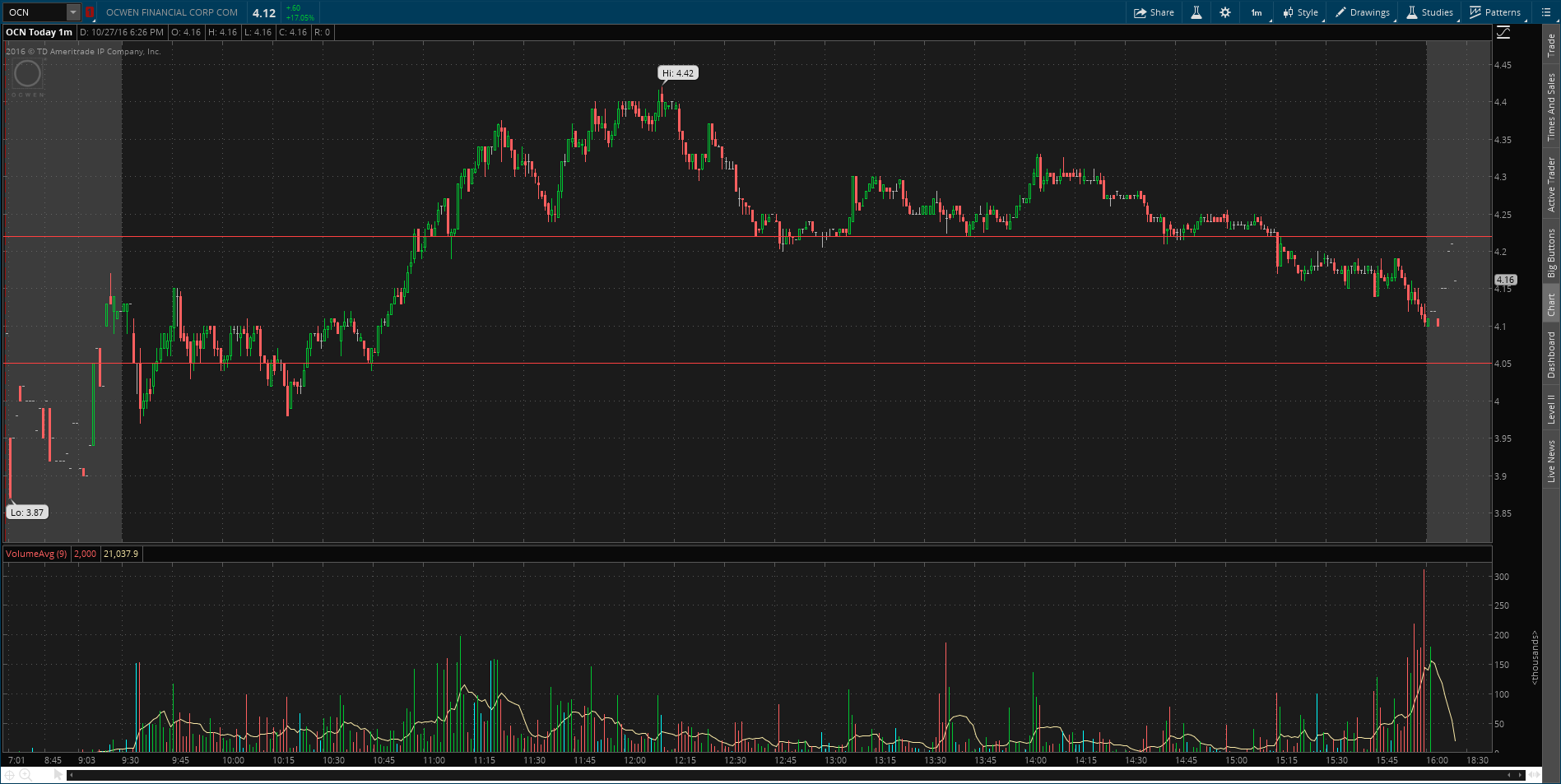Open the flask Edit Studies icon
Image resolution: width=1561 pixels, height=784 pixels.
pos(1196,12)
